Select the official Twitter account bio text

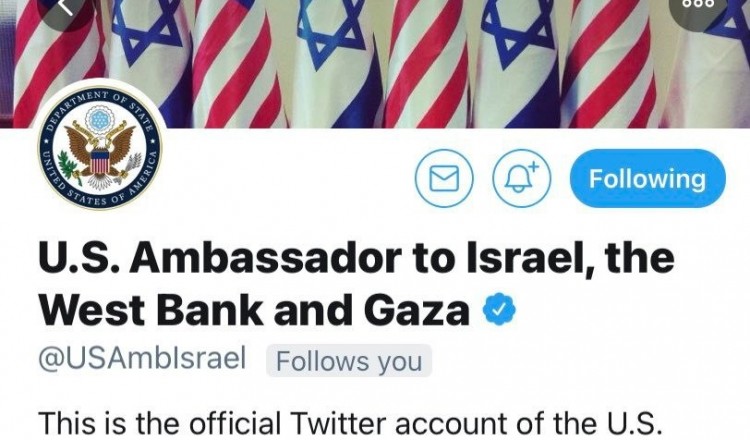point(350,424)
